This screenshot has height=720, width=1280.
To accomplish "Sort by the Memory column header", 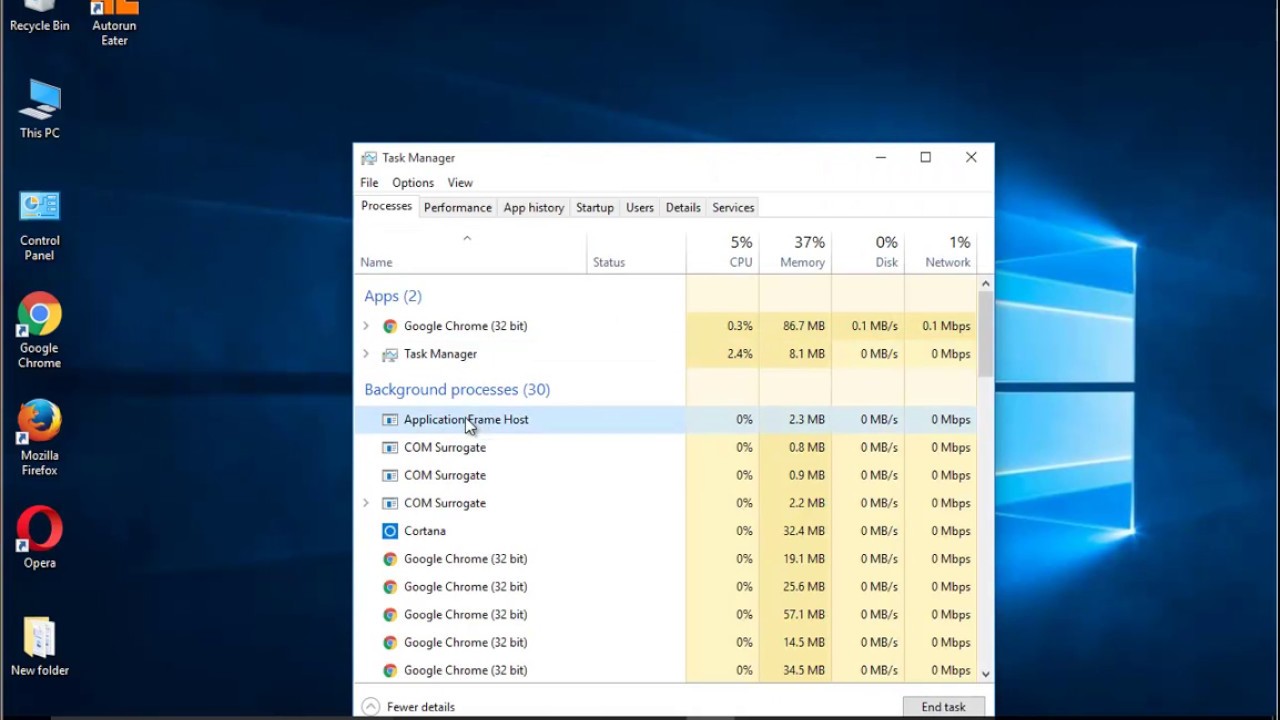I will (x=795, y=252).
